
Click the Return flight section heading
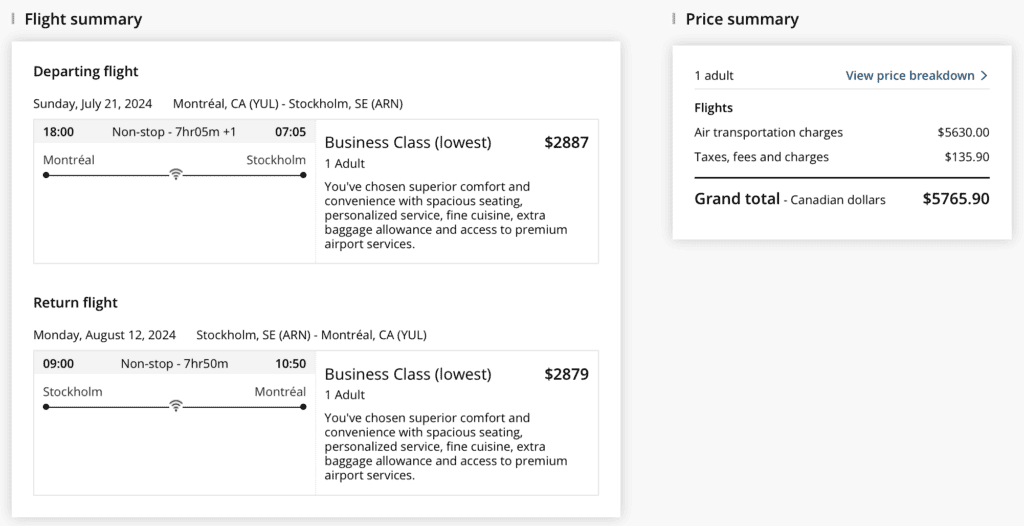(75, 303)
